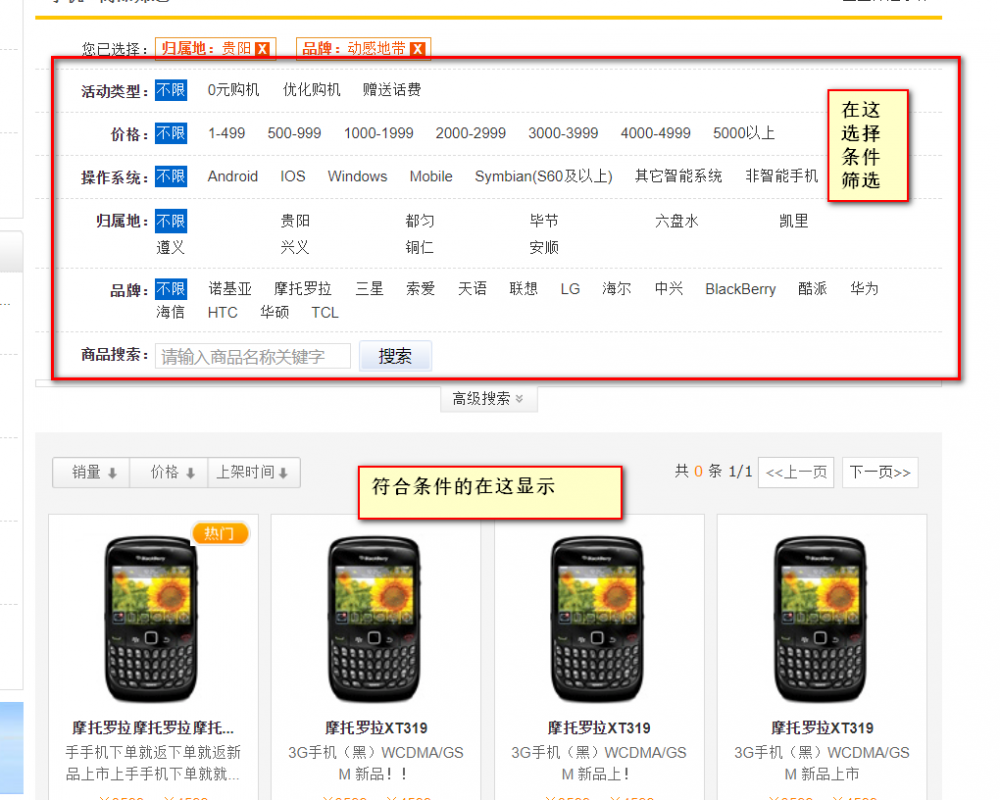The width and height of the screenshot is (1000, 800).
Task: Select 不限 for 操作系统
Action: click(171, 177)
